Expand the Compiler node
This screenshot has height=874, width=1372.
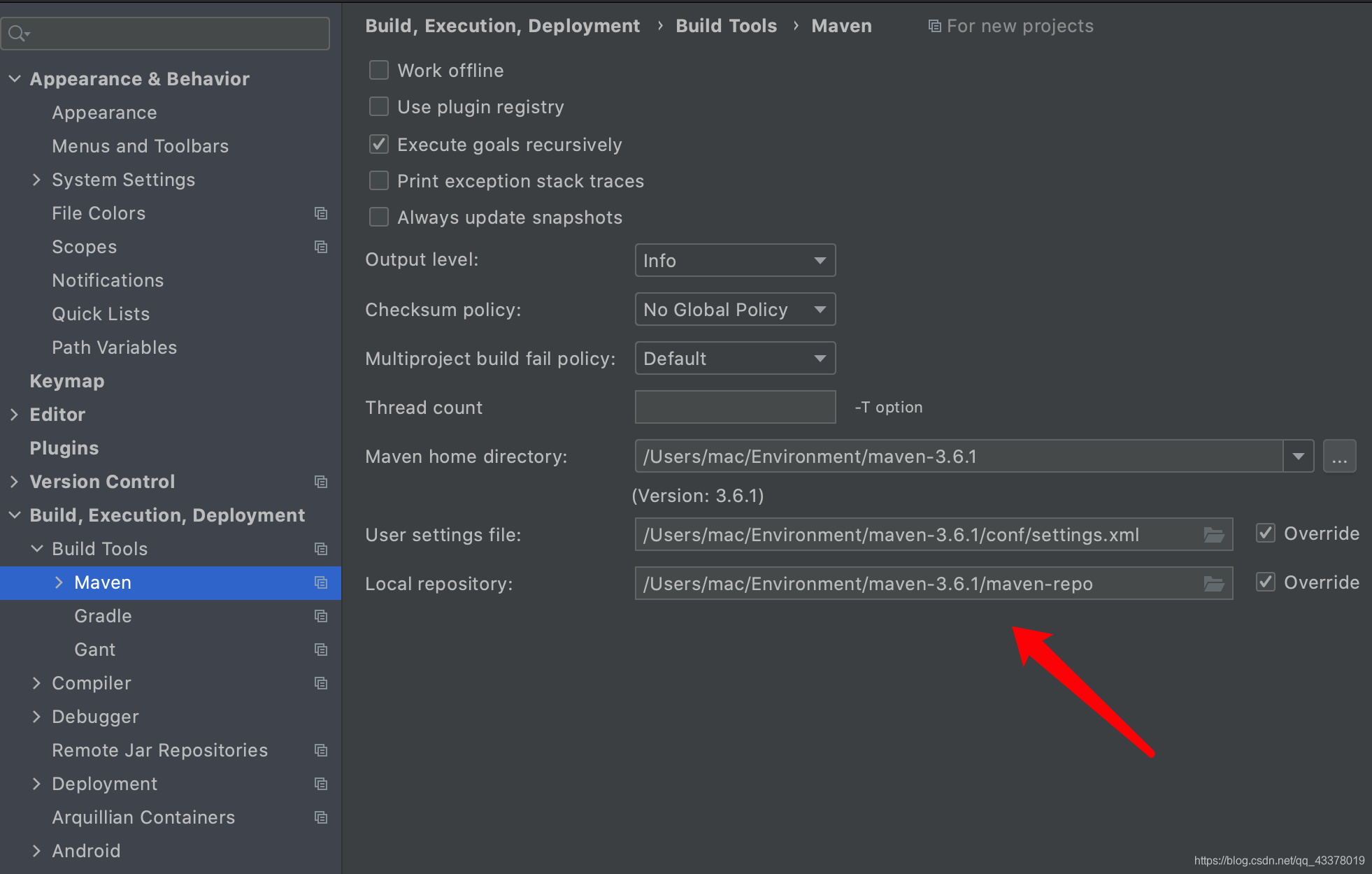(36, 683)
